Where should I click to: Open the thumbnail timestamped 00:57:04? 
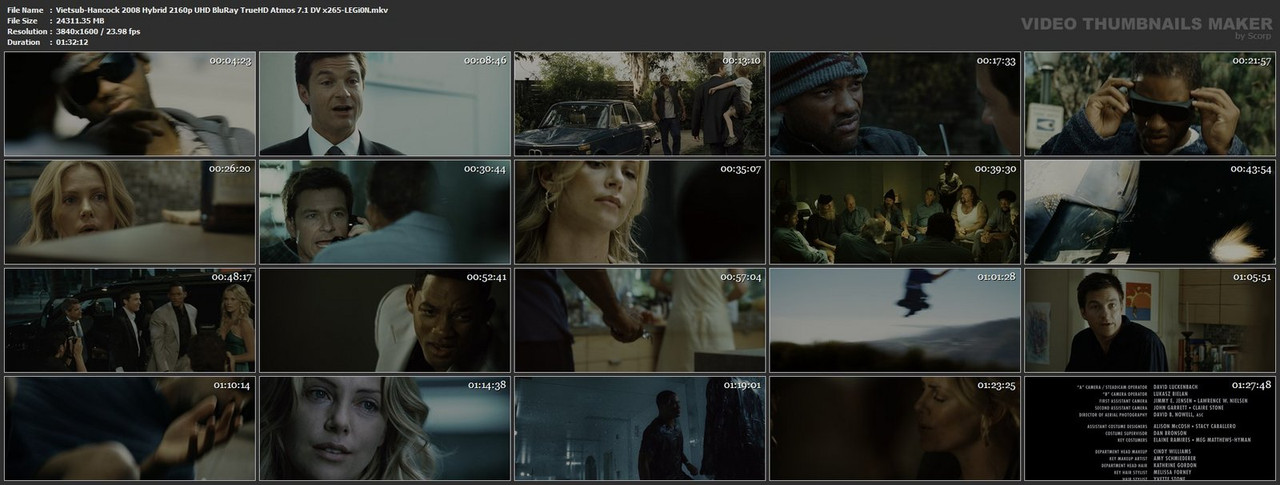coord(639,320)
